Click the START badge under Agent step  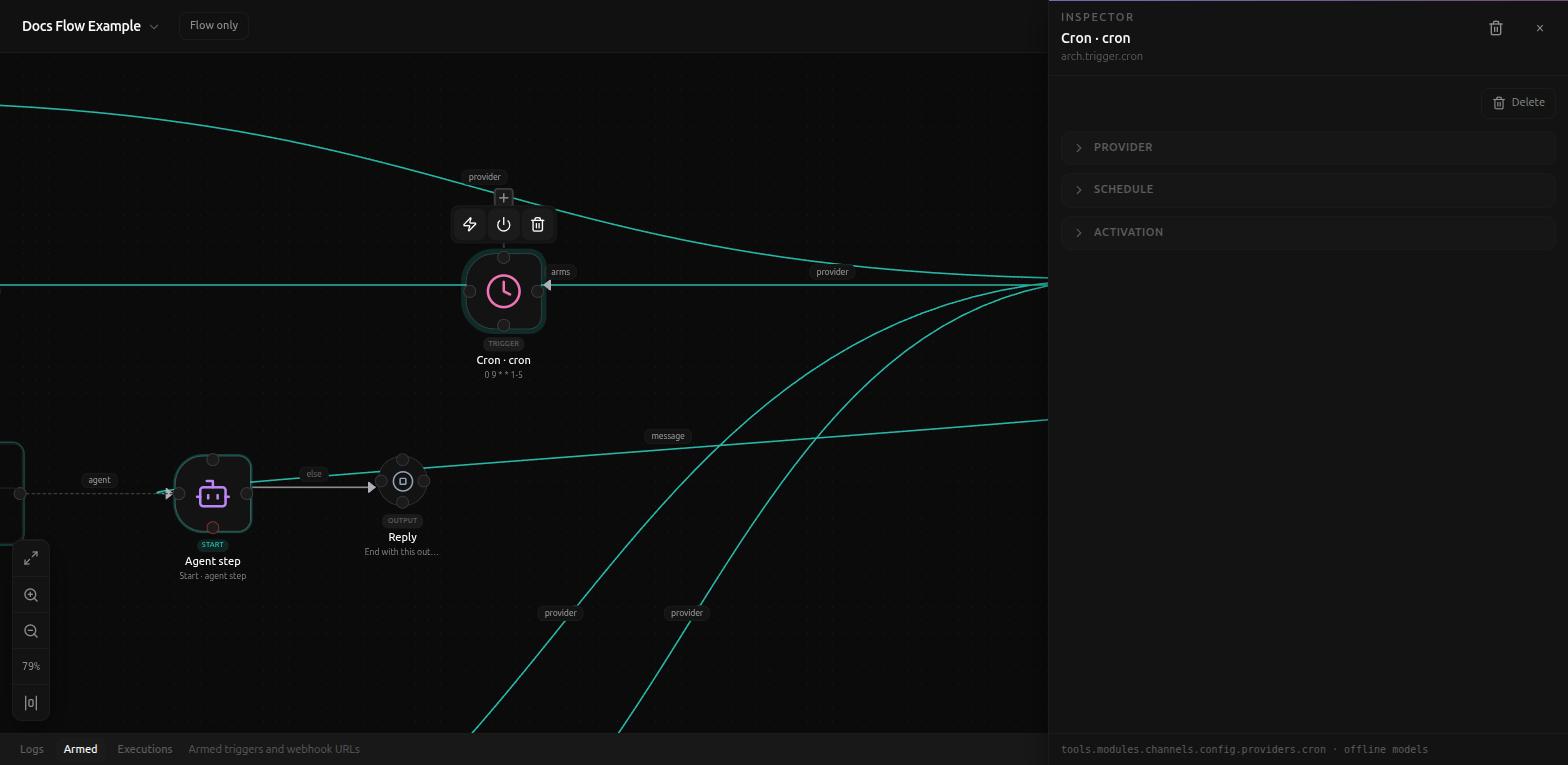click(213, 545)
